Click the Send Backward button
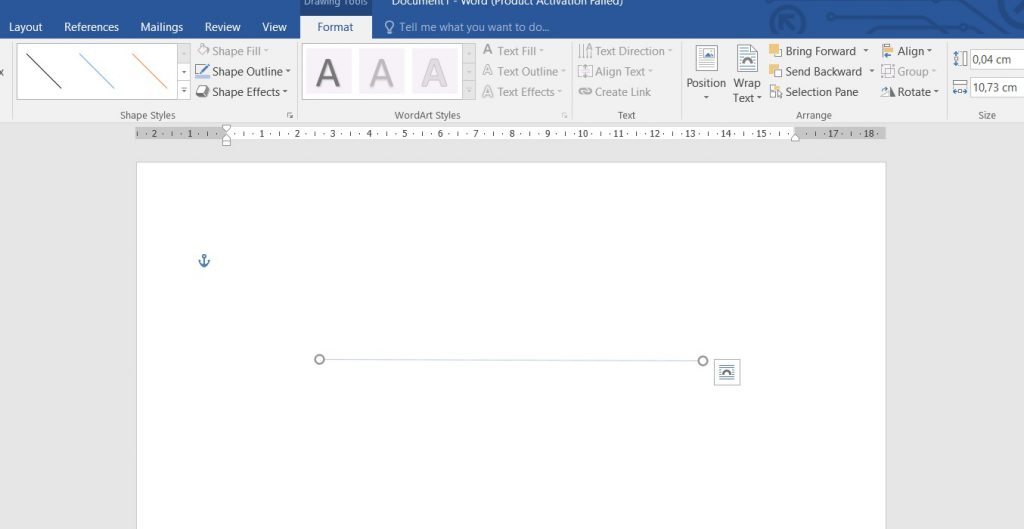 [x=816, y=71]
